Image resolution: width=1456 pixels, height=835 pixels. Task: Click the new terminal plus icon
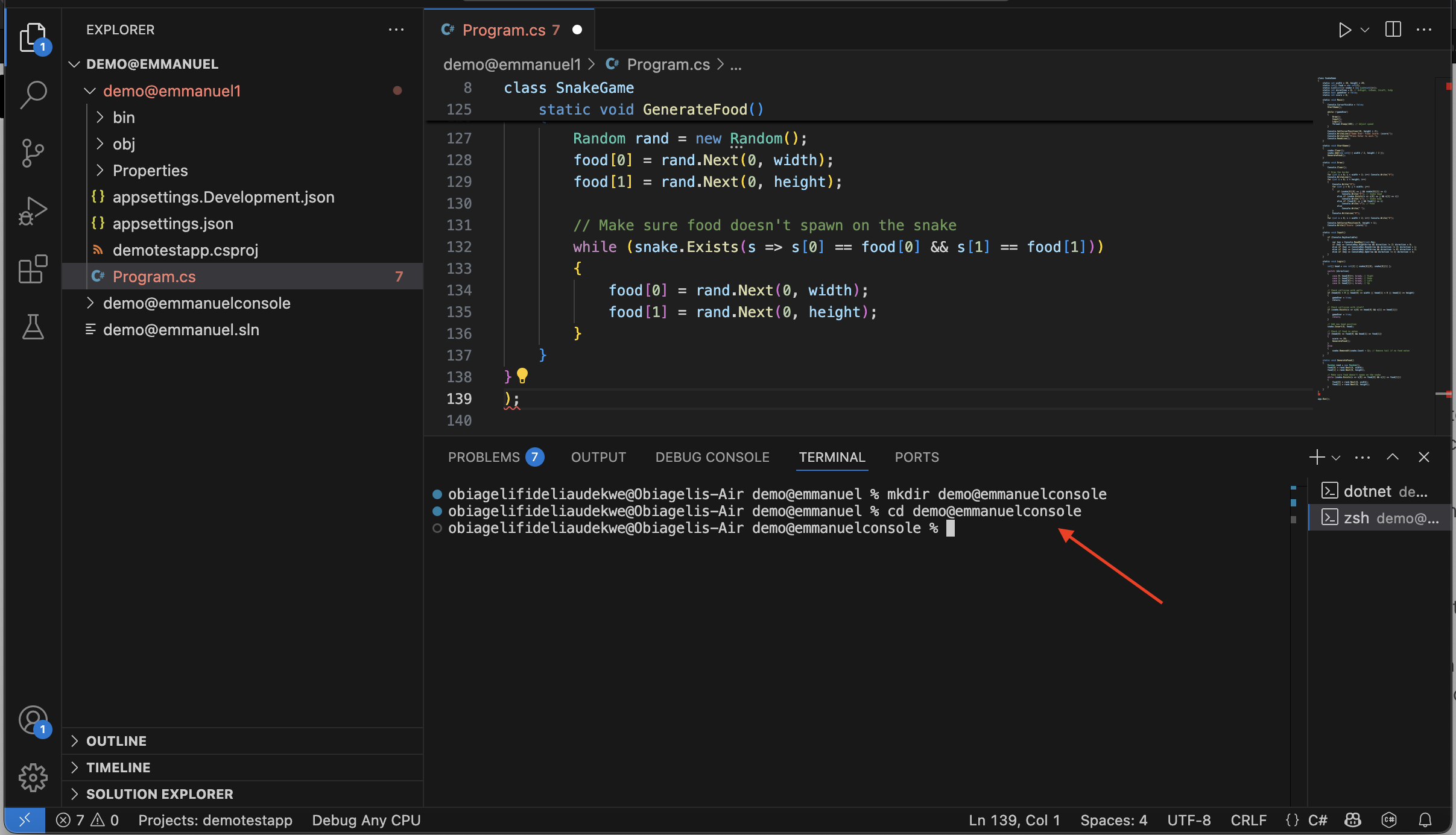(1317, 457)
